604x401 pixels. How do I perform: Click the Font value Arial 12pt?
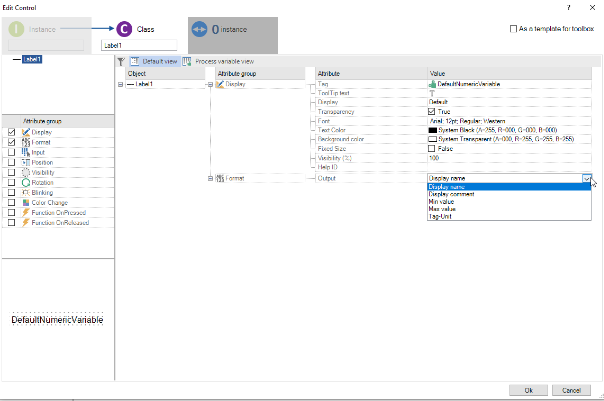pyautogui.click(x=467, y=121)
